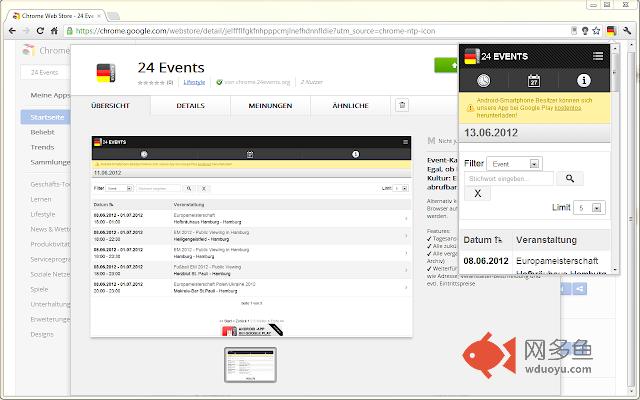
Task: Switch to the DETAILS tab
Action: click(x=190, y=105)
